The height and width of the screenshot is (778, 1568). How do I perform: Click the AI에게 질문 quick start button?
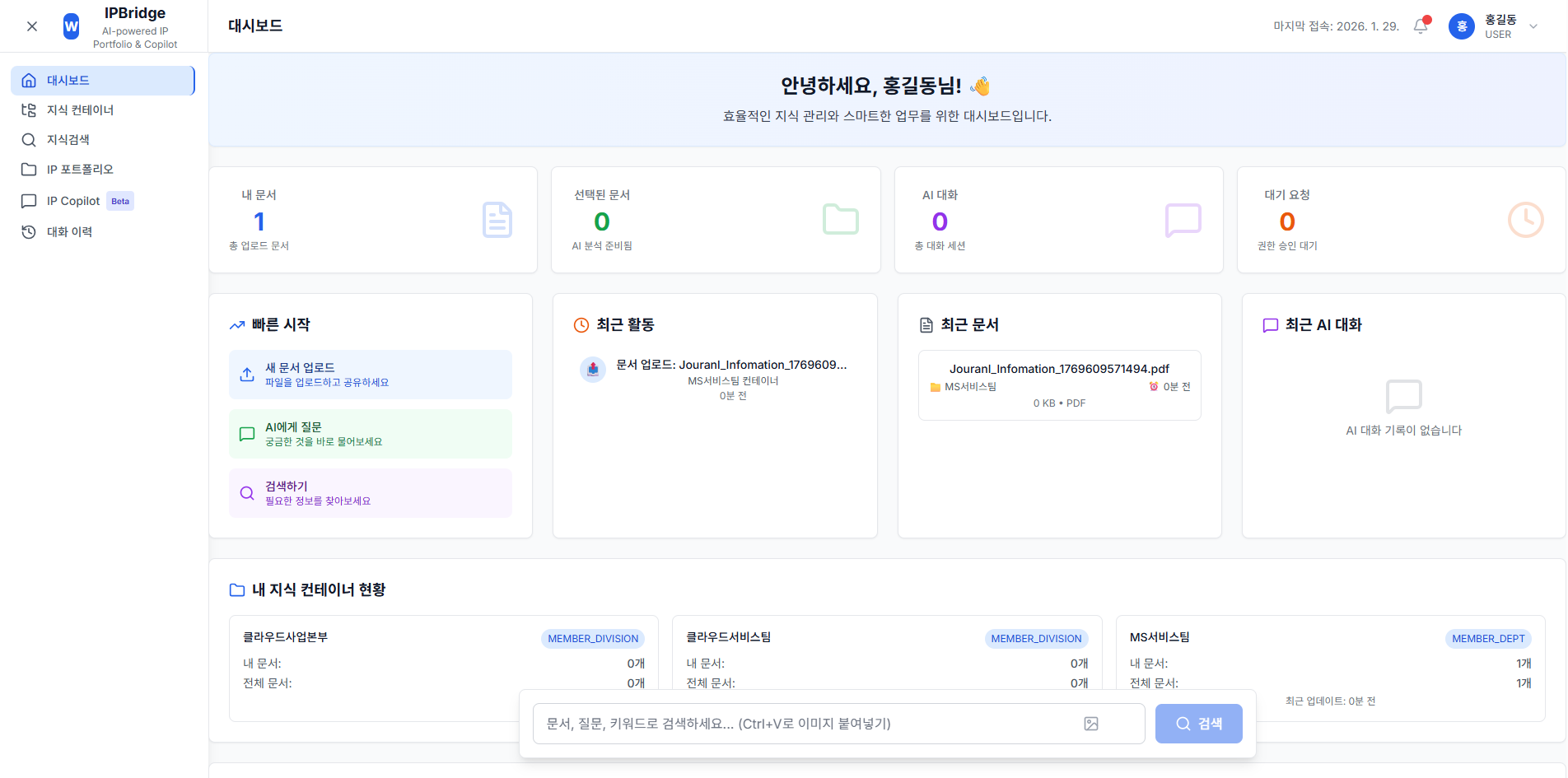click(x=371, y=434)
